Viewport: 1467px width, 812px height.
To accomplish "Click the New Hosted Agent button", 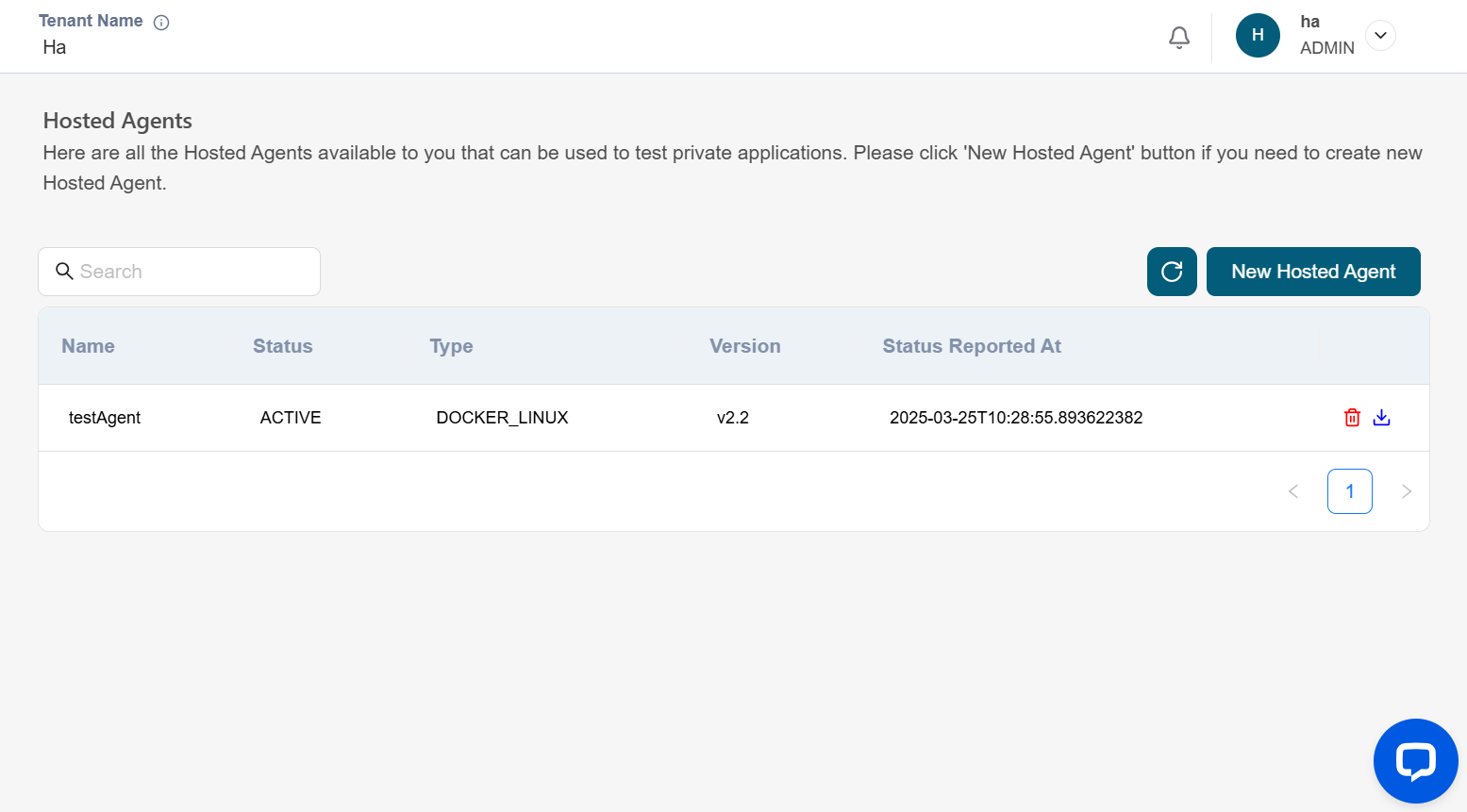I will point(1312,272).
